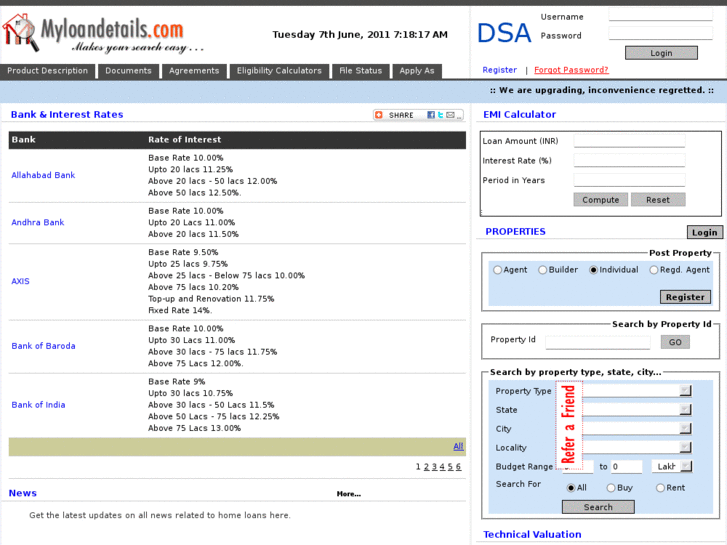Select the Builder radio button
Image resolution: width=727 pixels, height=545 pixels.
542,270
